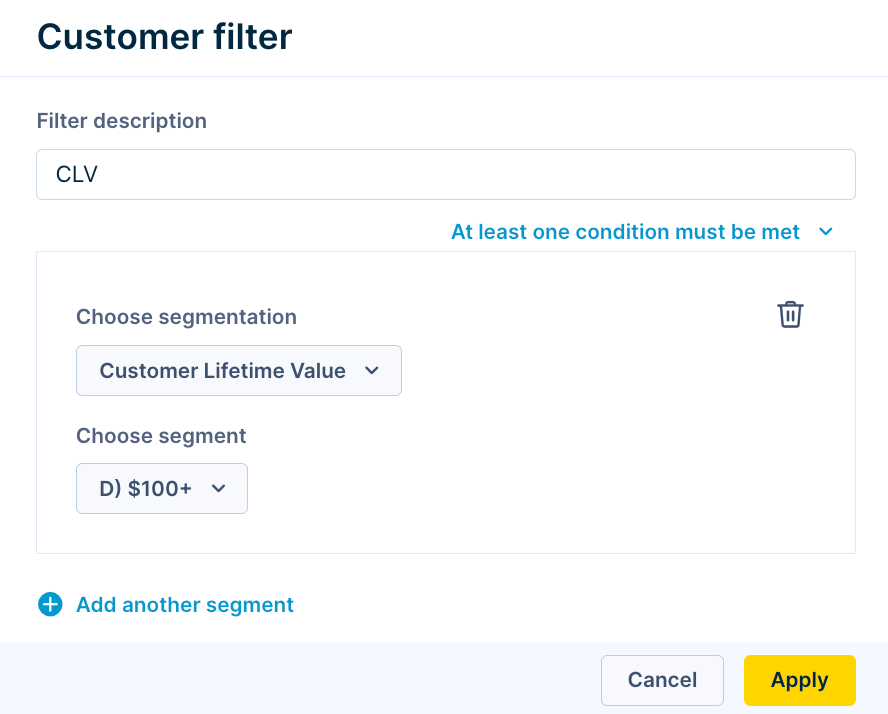Click the CLV text in the description
Screen dimensions: 888x714
point(76,174)
